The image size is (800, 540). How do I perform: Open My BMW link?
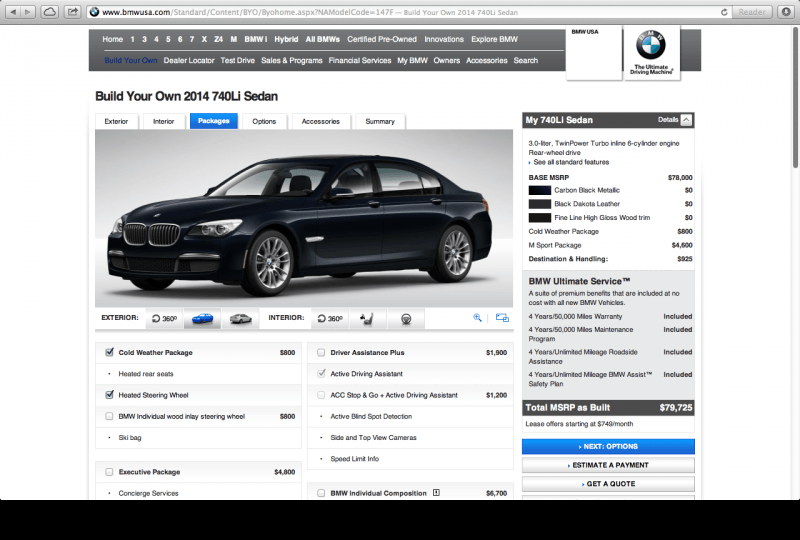412,60
